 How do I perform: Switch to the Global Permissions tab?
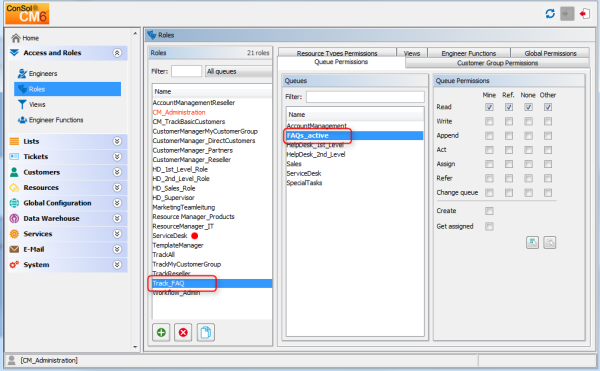(x=550, y=53)
